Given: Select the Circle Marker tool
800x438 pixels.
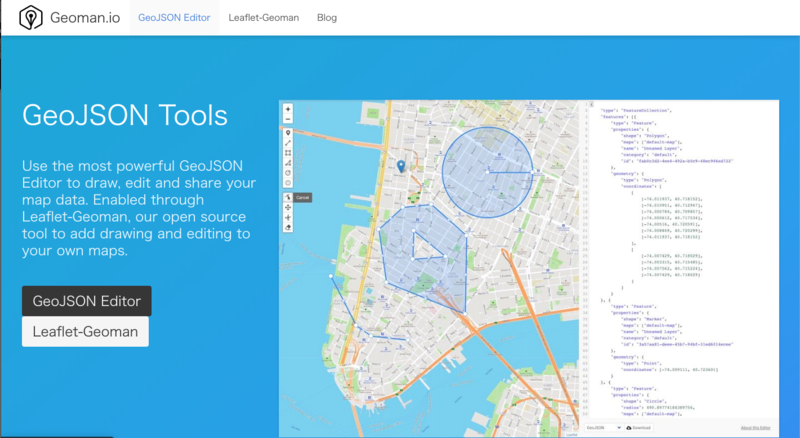Looking at the screenshot, I should (x=288, y=183).
